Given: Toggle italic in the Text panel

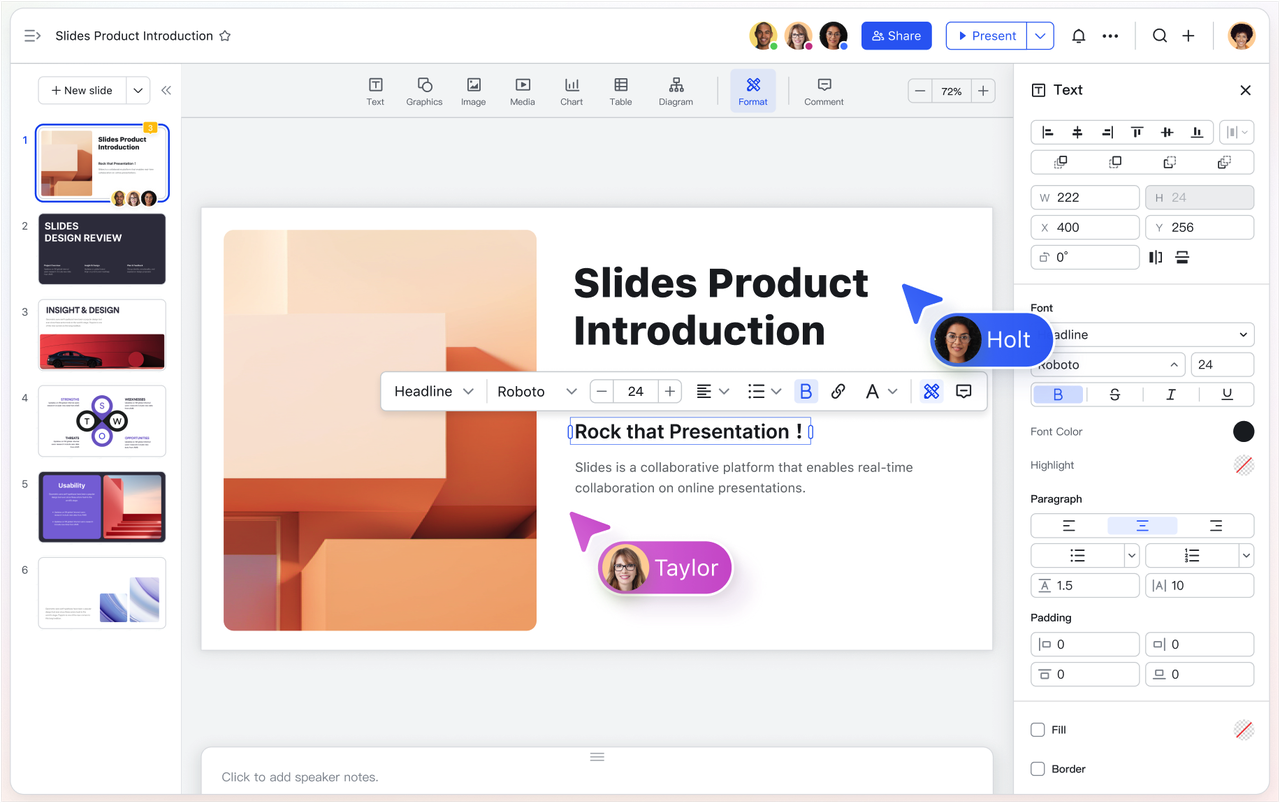Looking at the screenshot, I should [x=1170, y=395].
